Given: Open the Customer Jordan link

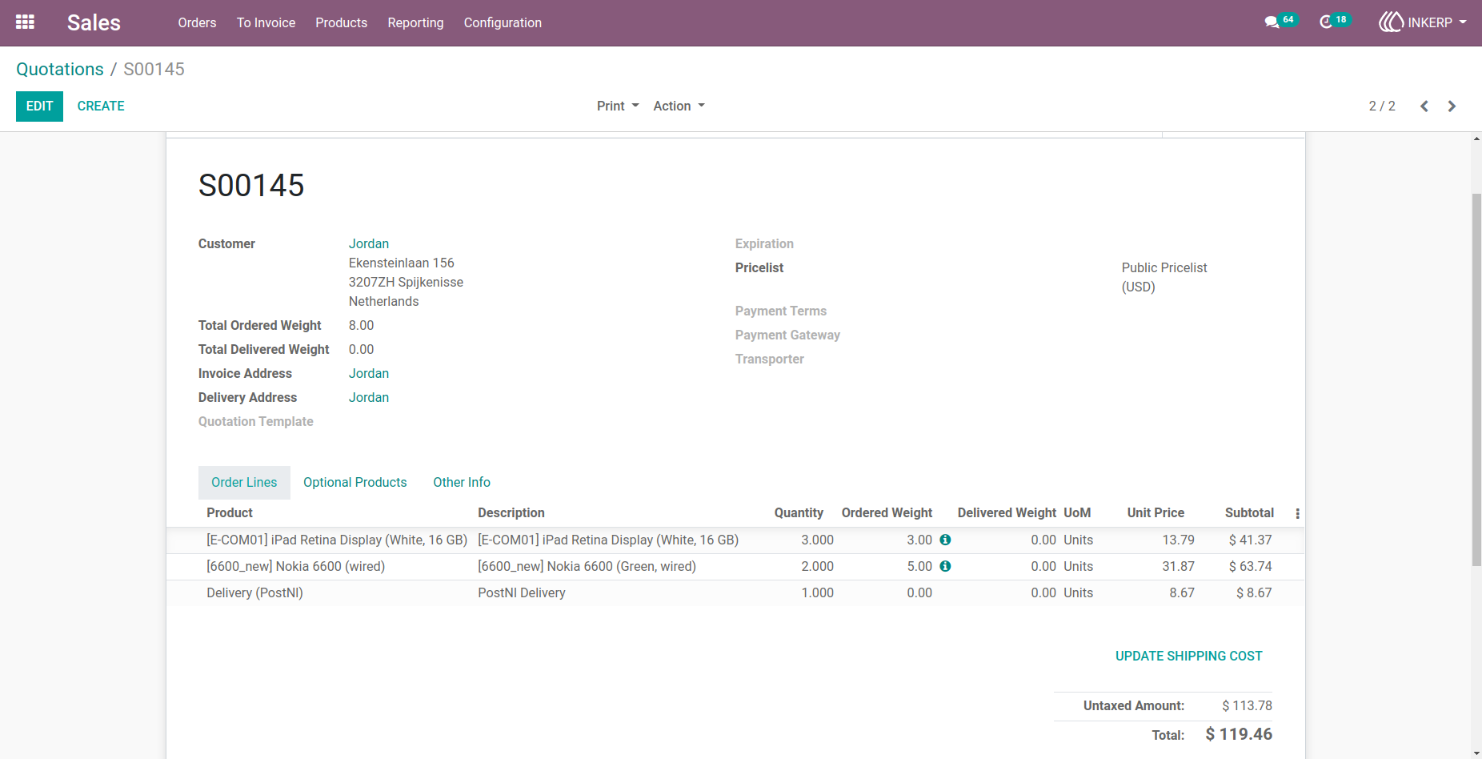Looking at the screenshot, I should coord(369,244).
